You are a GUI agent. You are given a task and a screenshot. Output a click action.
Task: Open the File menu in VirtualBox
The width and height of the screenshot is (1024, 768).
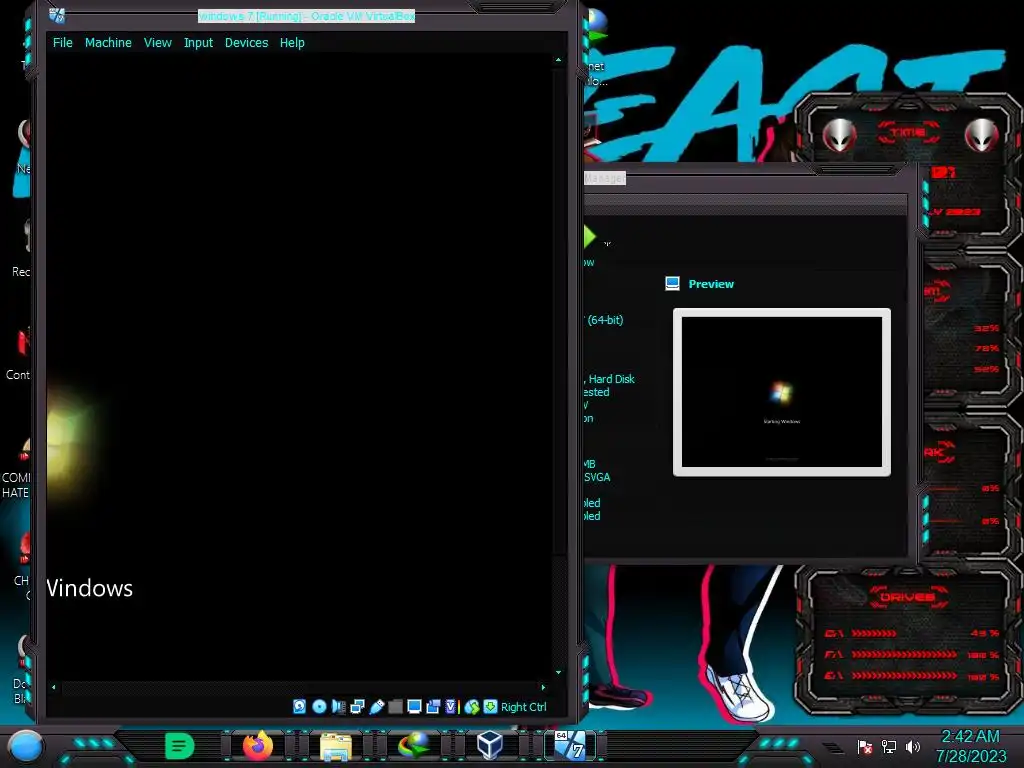click(x=63, y=42)
